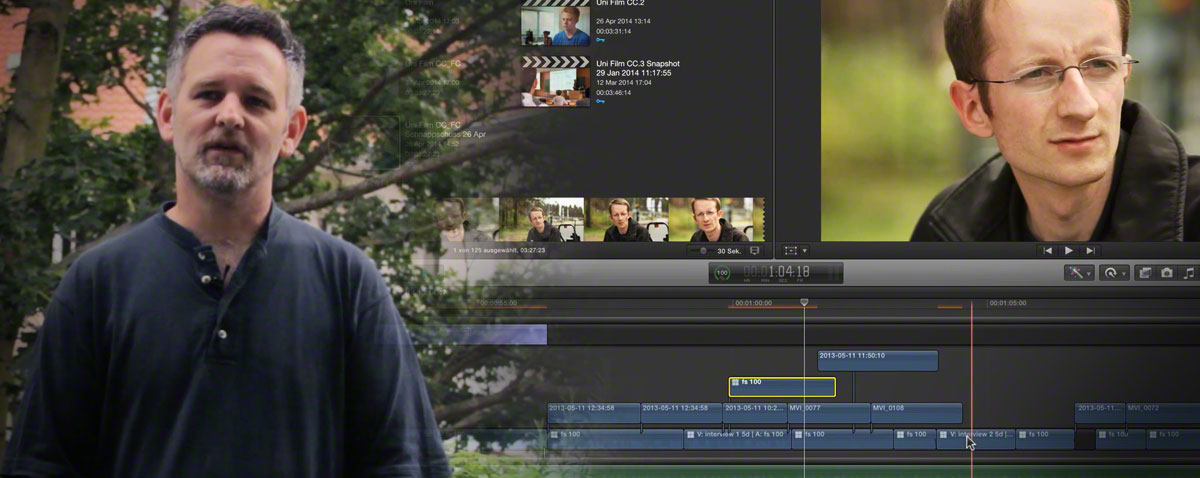Click the duration text 00:03:31:14
The height and width of the screenshot is (478, 1200).
coord(613,32)
